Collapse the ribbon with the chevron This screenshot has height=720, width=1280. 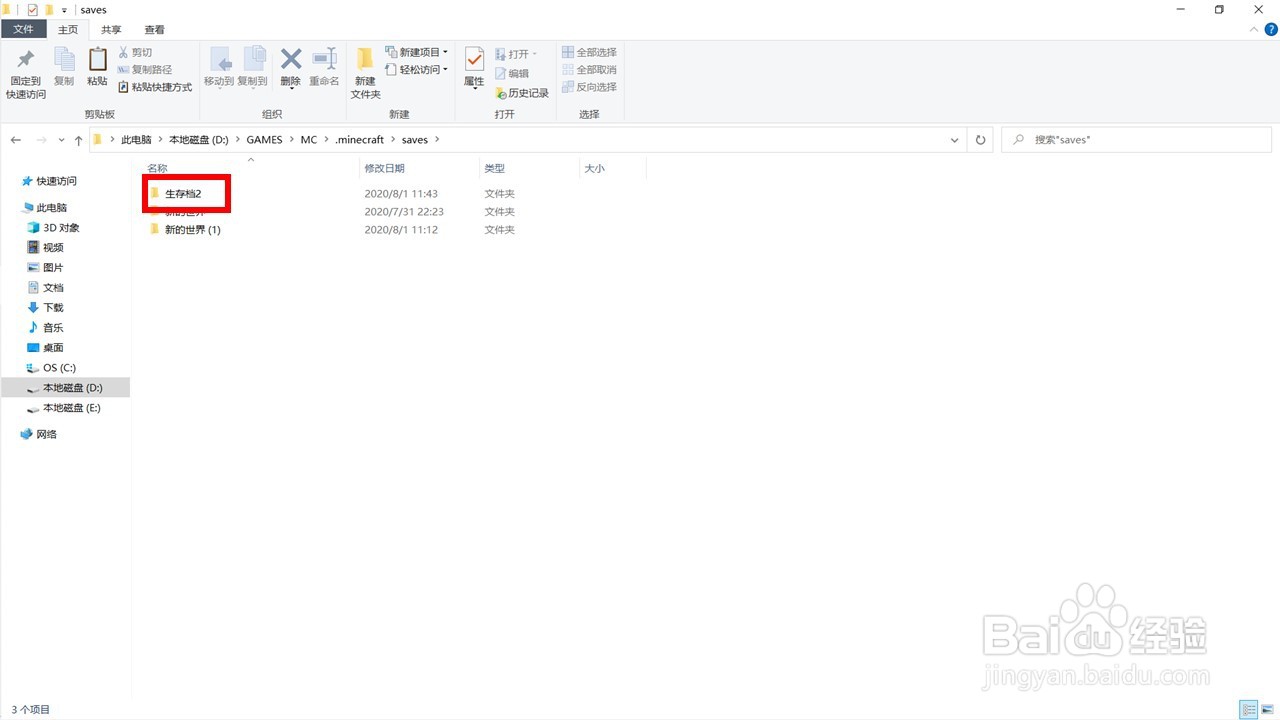tap(1254, 30)
